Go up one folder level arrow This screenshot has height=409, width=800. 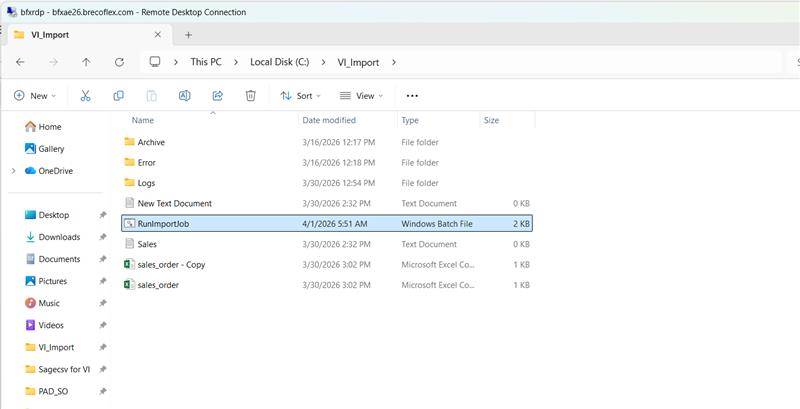tap(86, 62)
